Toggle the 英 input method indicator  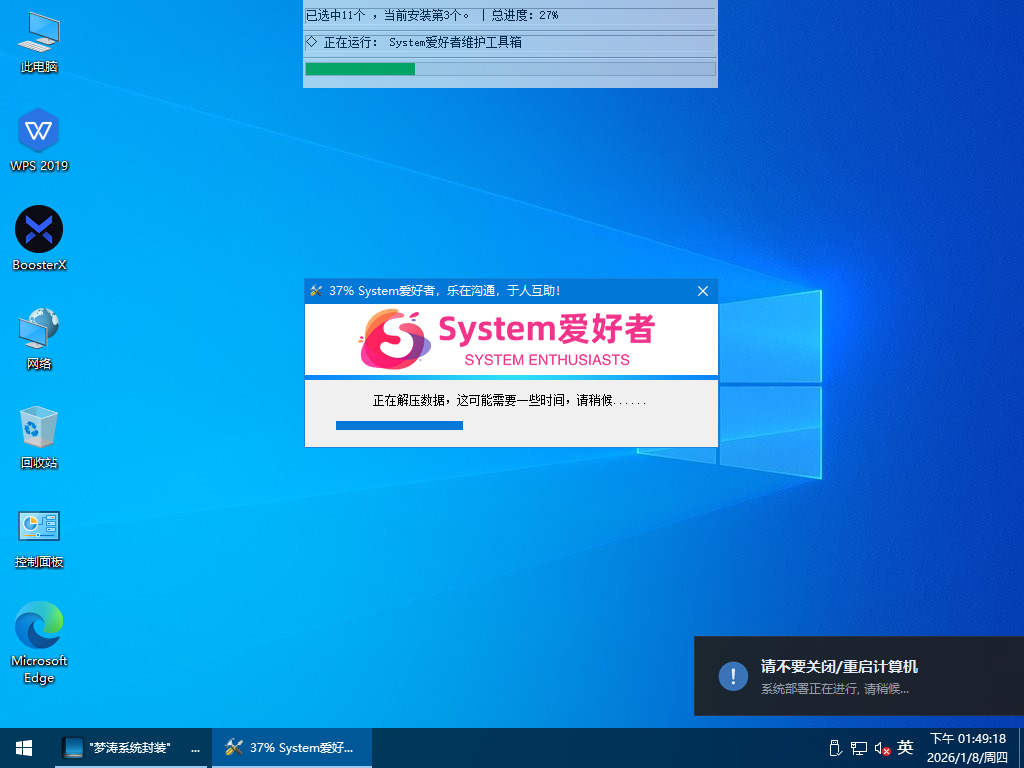pos(905,747)
